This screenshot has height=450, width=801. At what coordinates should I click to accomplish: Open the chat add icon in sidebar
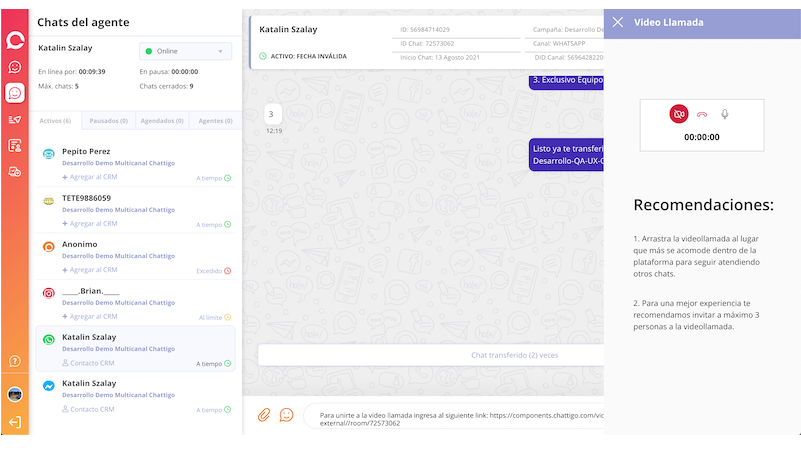tap(15, 172)
